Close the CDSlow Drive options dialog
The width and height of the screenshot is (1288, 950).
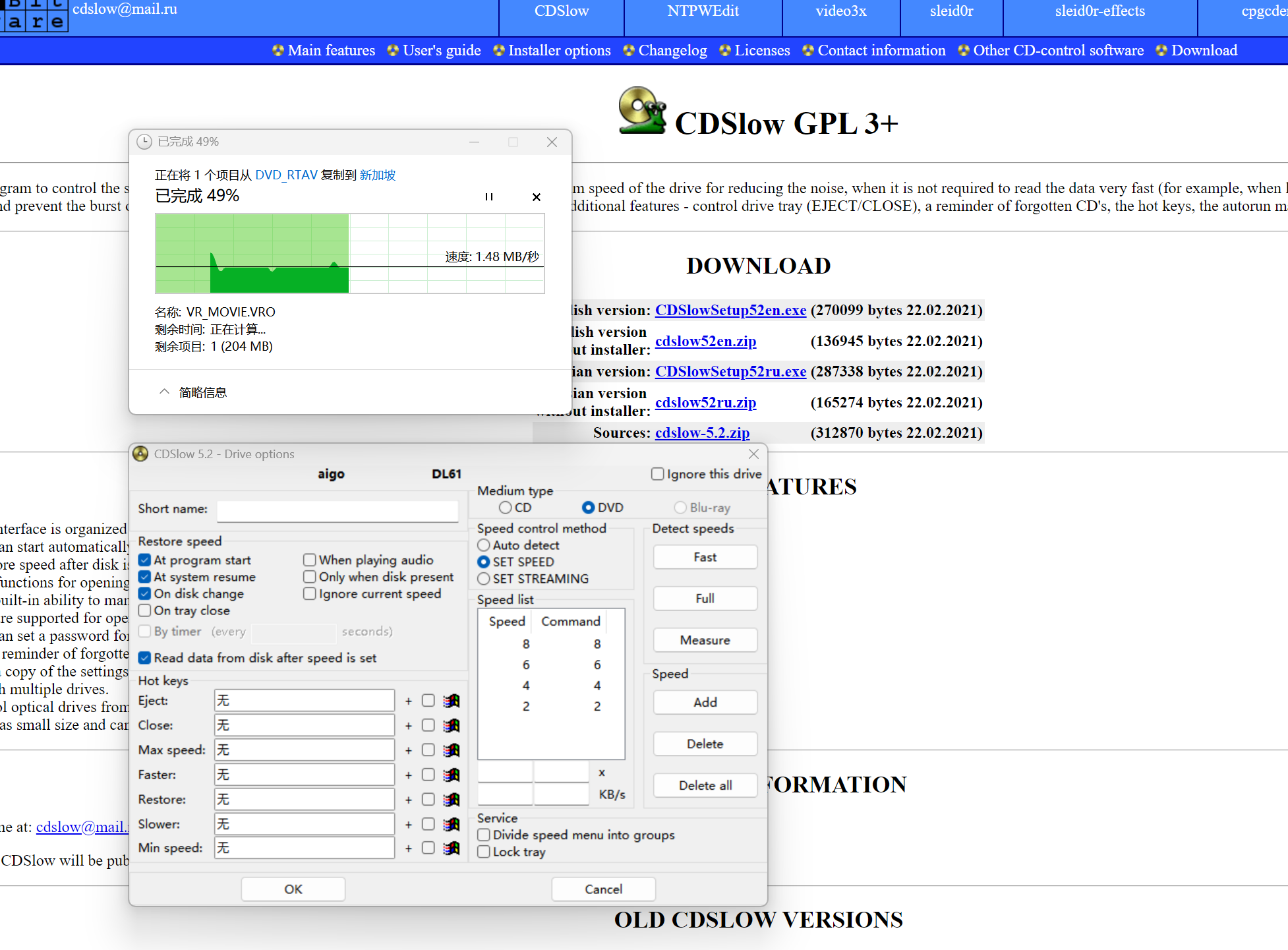tap(754, 454)
